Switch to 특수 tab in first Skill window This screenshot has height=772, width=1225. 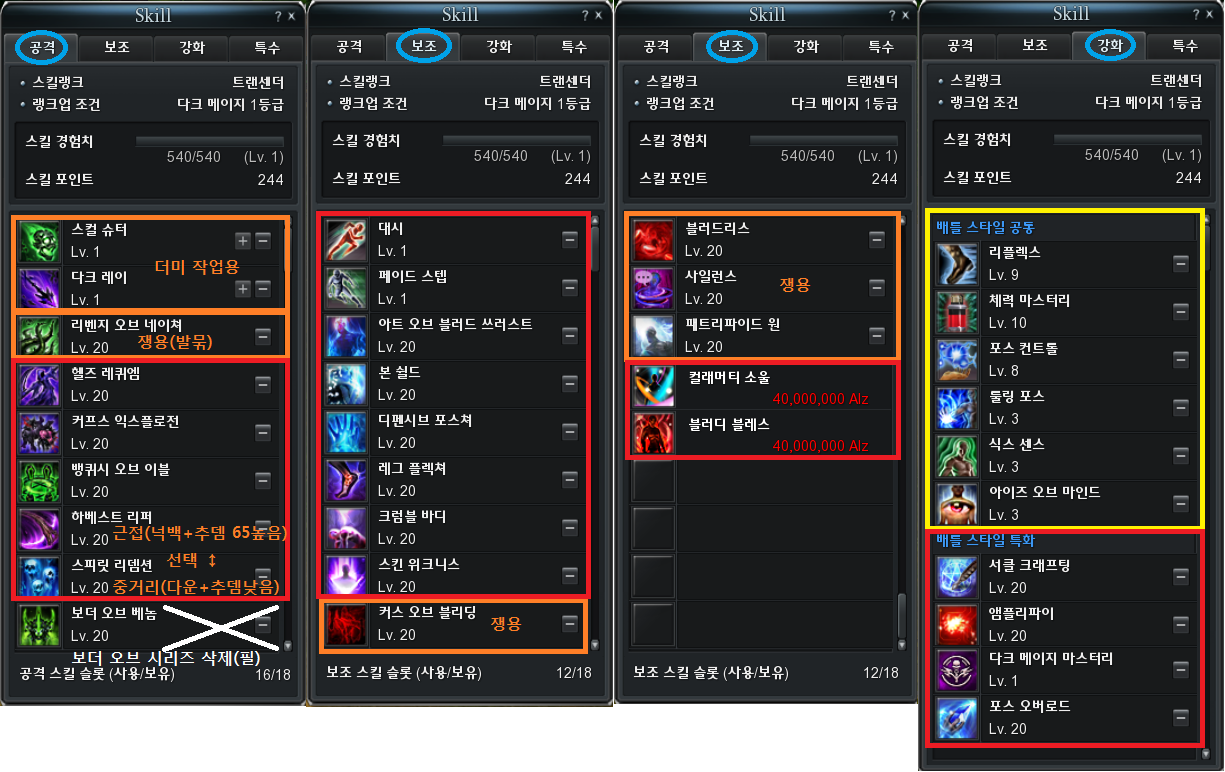pos(265,47)
